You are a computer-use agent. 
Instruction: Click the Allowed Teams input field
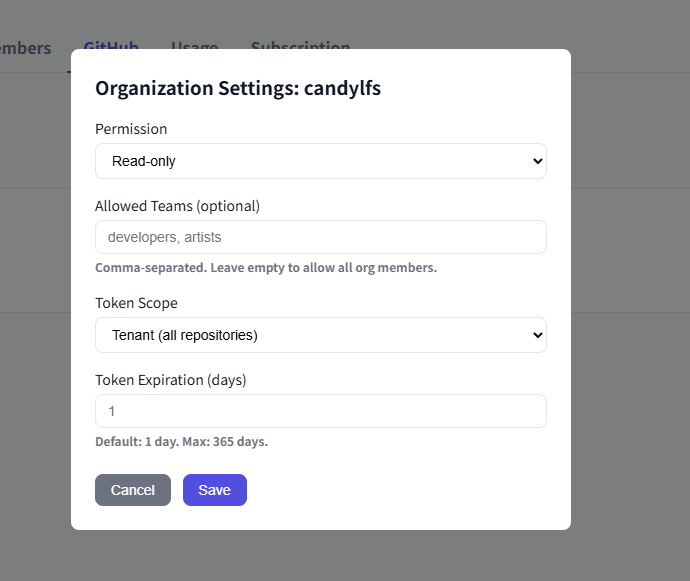point(320,237)
